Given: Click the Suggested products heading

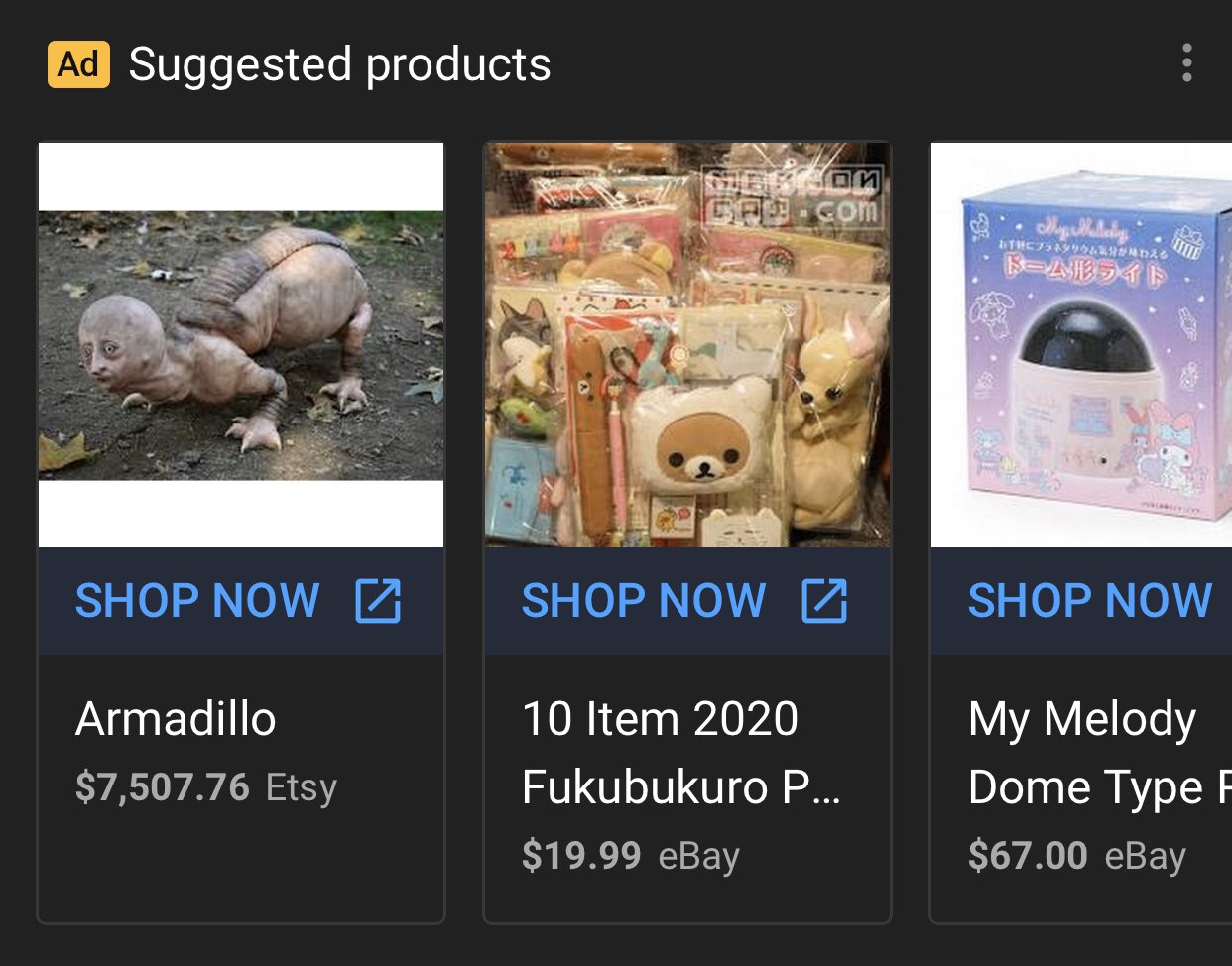Looking at the screenshot, I should tap(339, 65).
